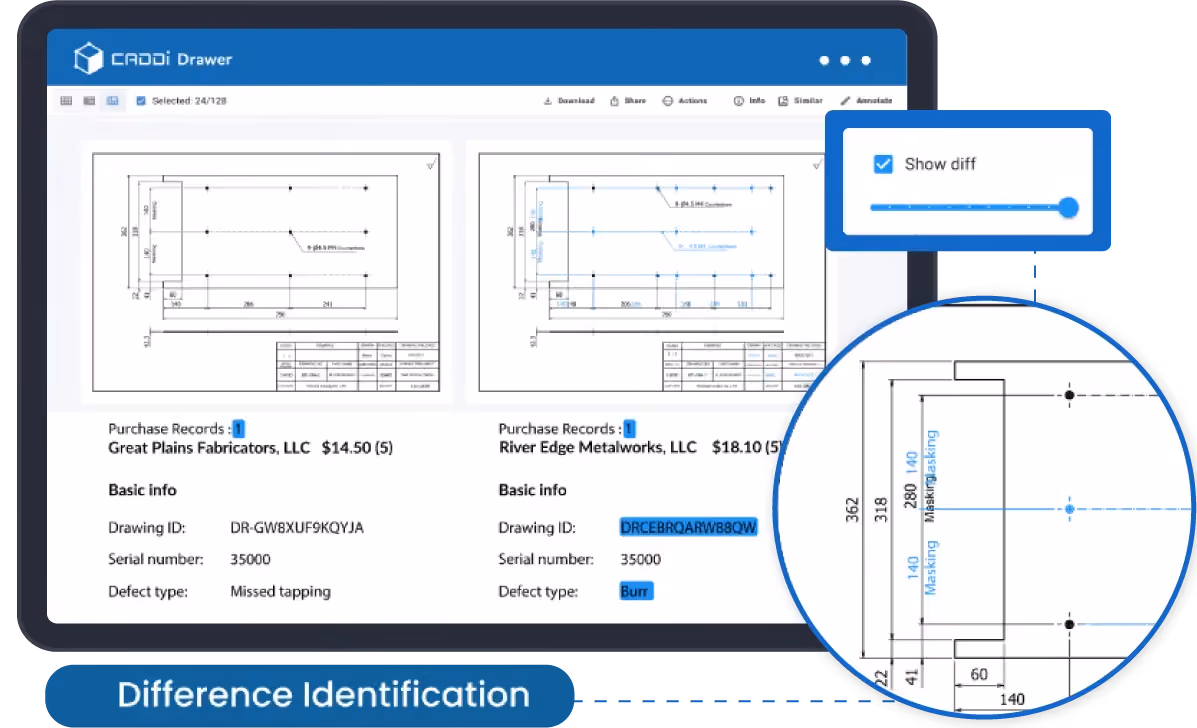Click Purchase Records badge for River Edge
This screenshot has width=1197, height=728.
(629, 429)
